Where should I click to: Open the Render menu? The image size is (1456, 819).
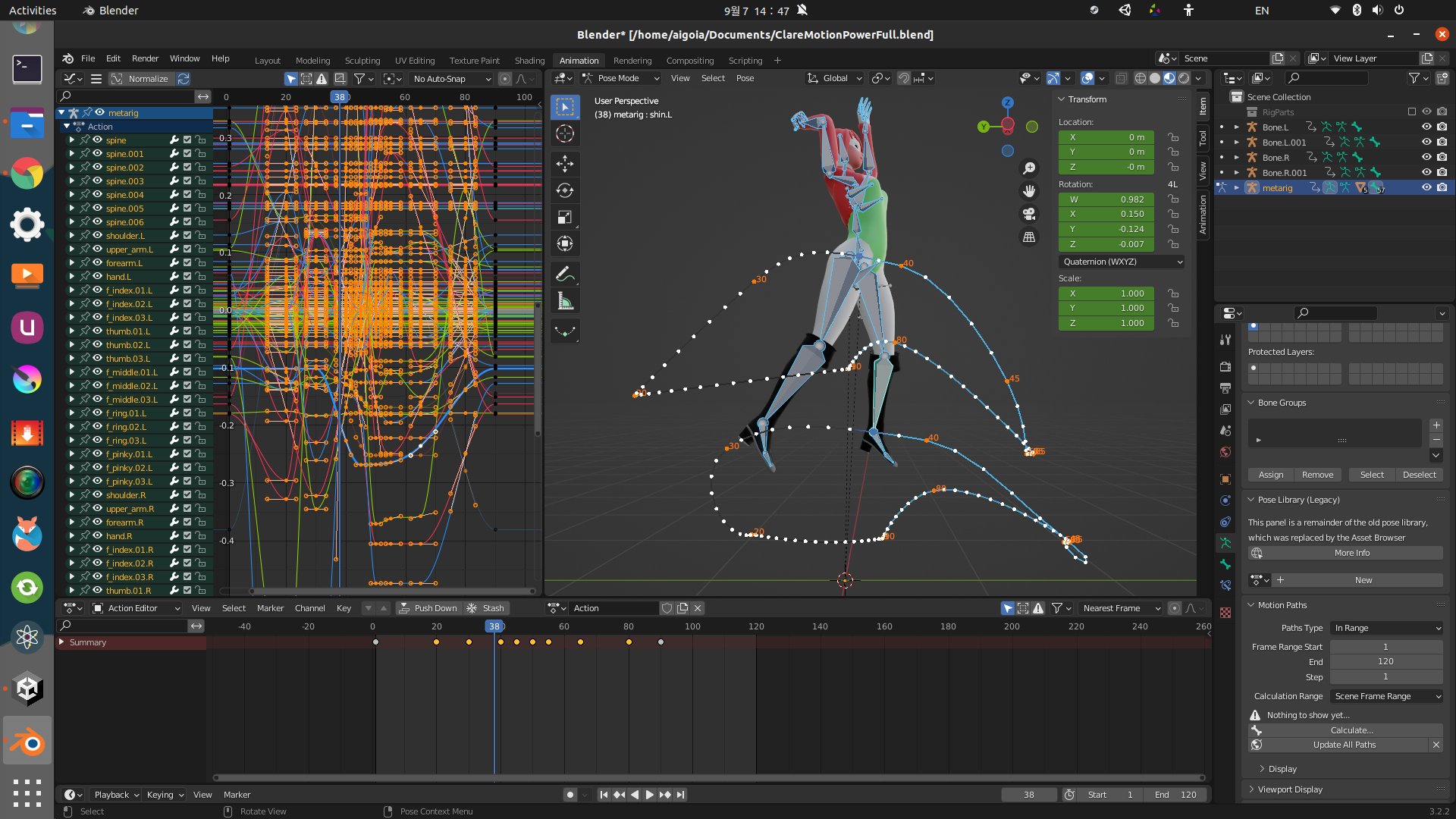(x=145, y=58)
